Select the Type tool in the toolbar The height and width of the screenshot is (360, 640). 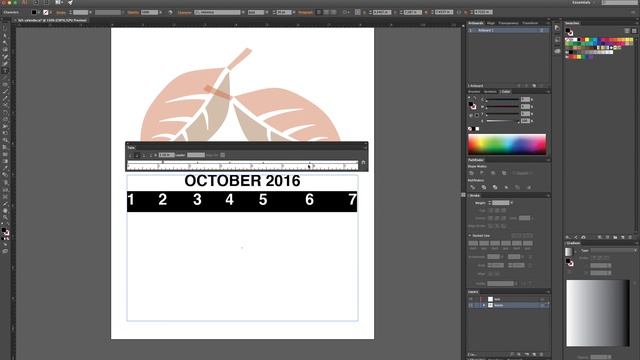click(x=5, y=71)
